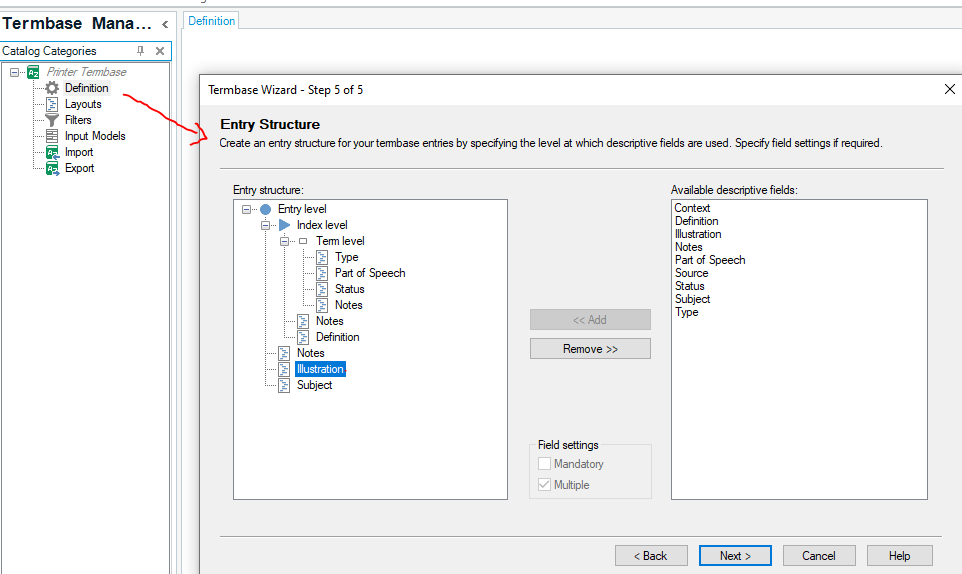Click the Remove button
This screenshot has height=574, width=962.
590,349
